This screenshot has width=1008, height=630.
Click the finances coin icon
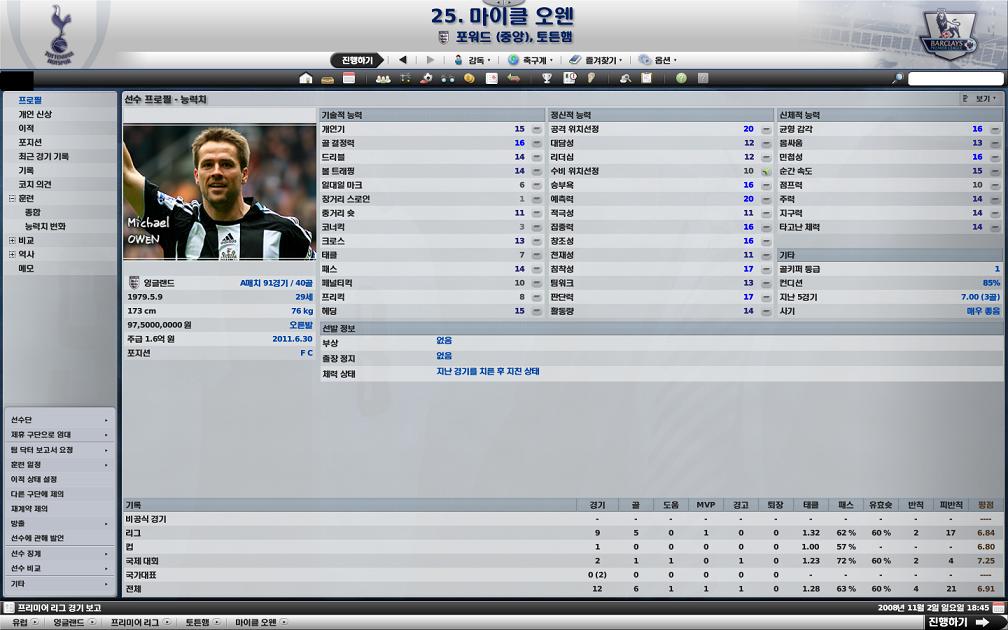pyautogui.click(x=469, y=78)
